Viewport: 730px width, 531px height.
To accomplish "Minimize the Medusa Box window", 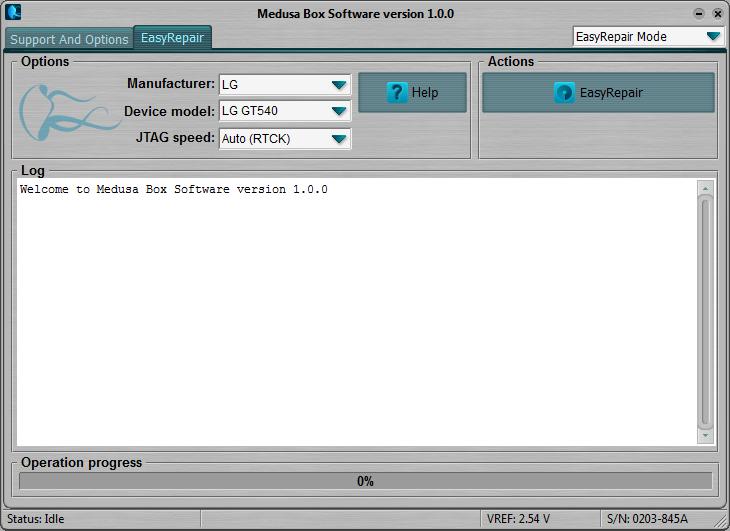I will 699,13.
